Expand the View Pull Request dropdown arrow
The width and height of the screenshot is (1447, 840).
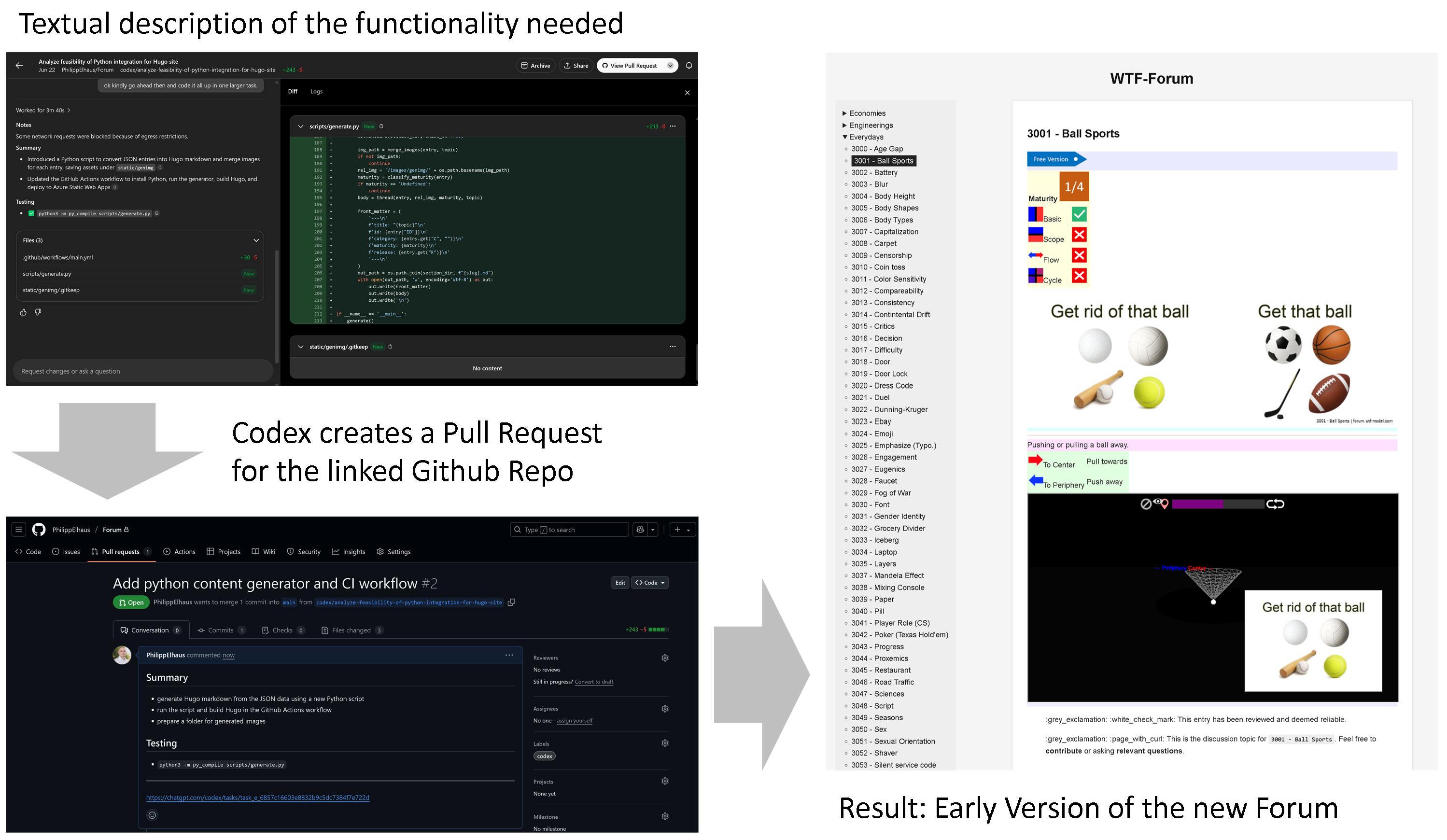(x=670, y=66)
